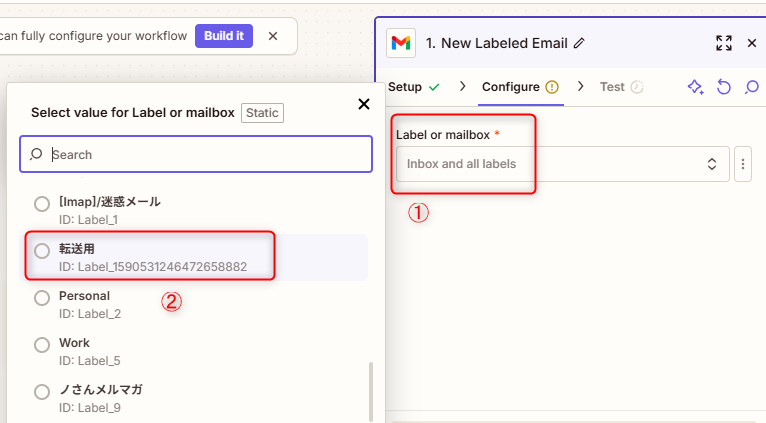Click the Static mode badge

pos(262,113)
